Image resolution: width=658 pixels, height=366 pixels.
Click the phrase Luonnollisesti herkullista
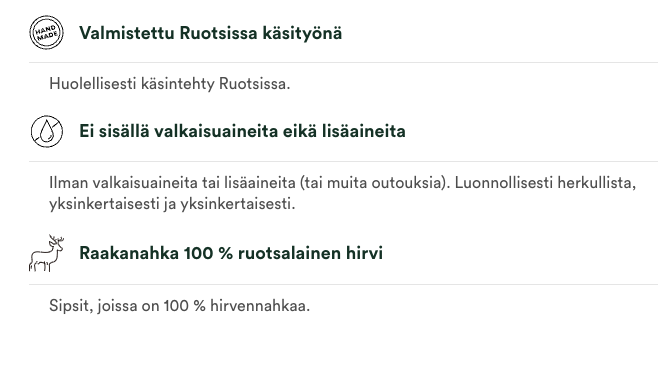click(545, 183)
